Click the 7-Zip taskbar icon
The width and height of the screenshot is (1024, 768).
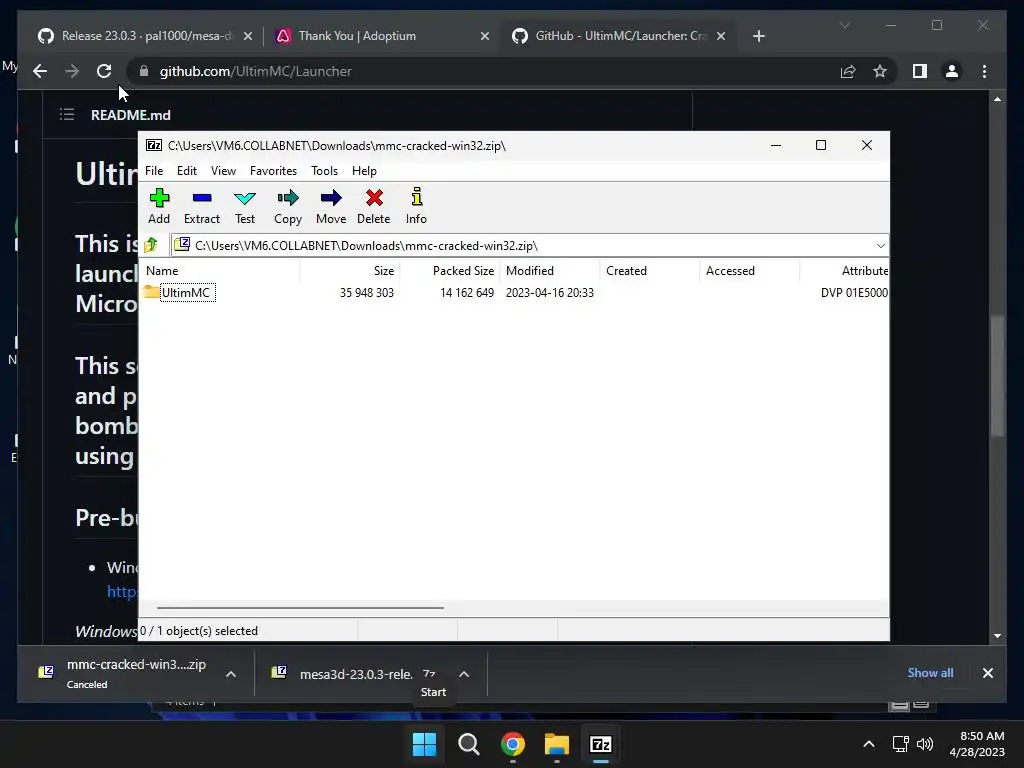pos(600,744)
